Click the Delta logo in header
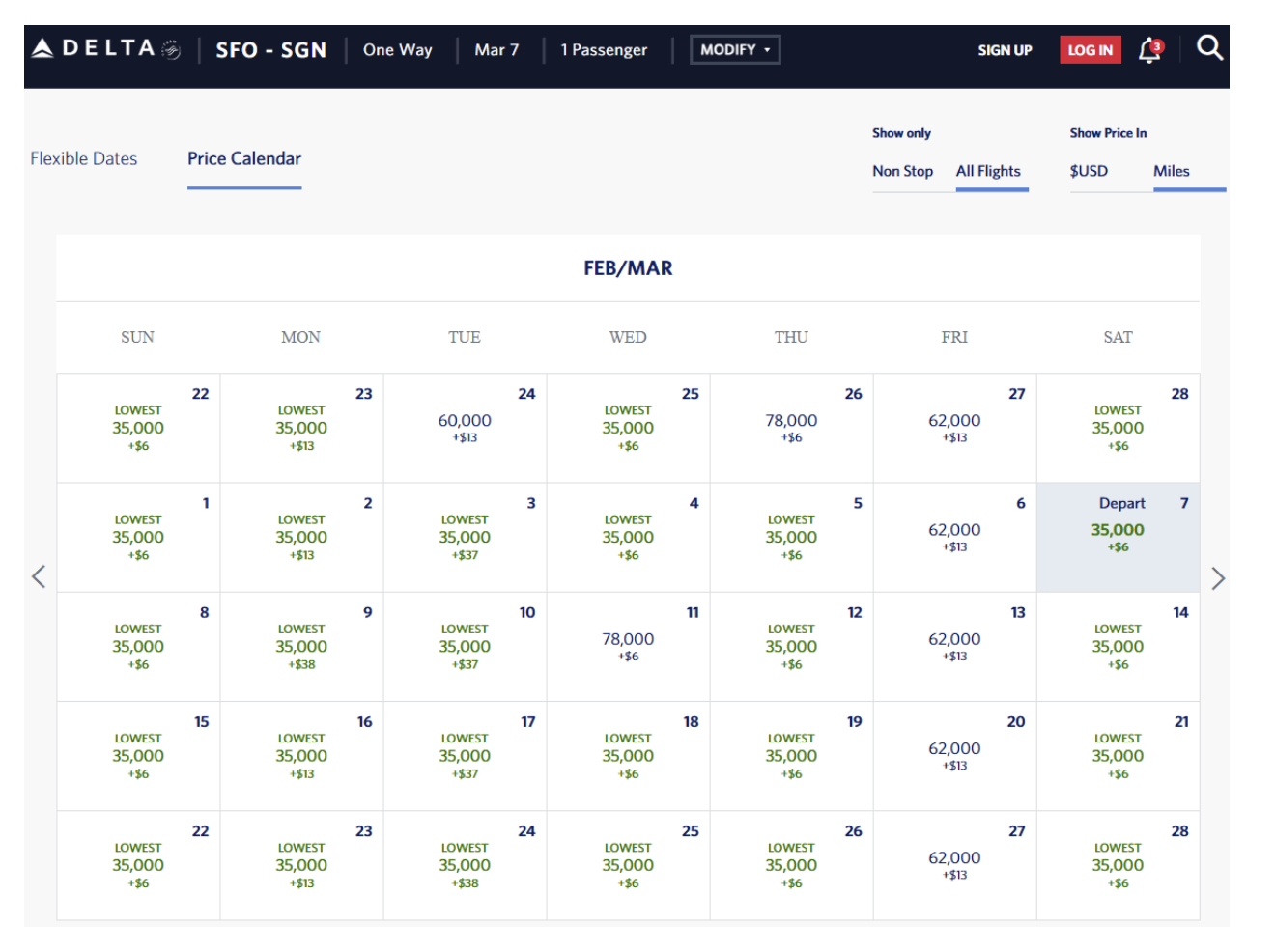This screenshot has width=1275, height=952. coord(105,49)
